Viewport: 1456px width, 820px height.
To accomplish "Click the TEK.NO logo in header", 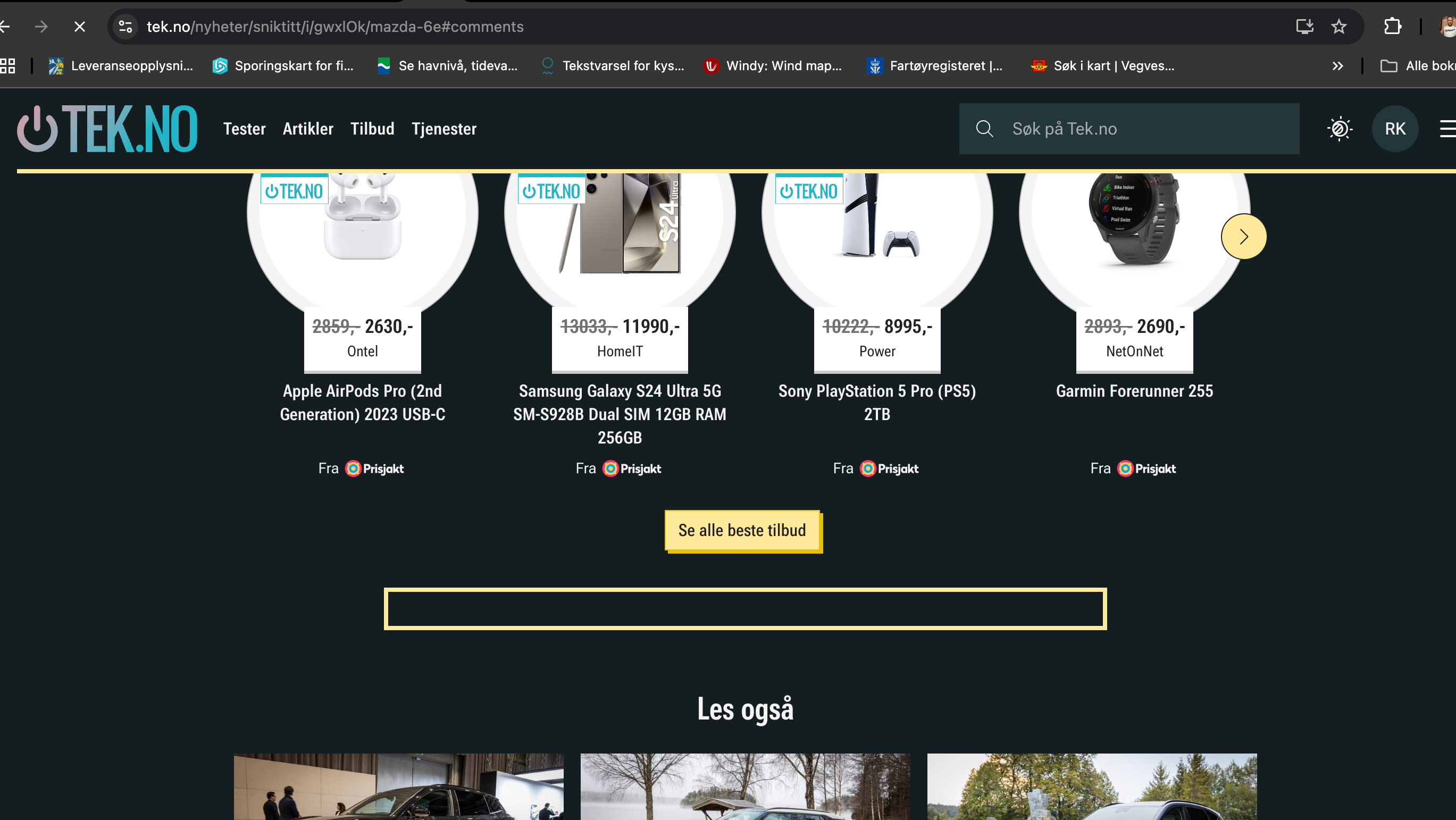I will click(107, 129).
